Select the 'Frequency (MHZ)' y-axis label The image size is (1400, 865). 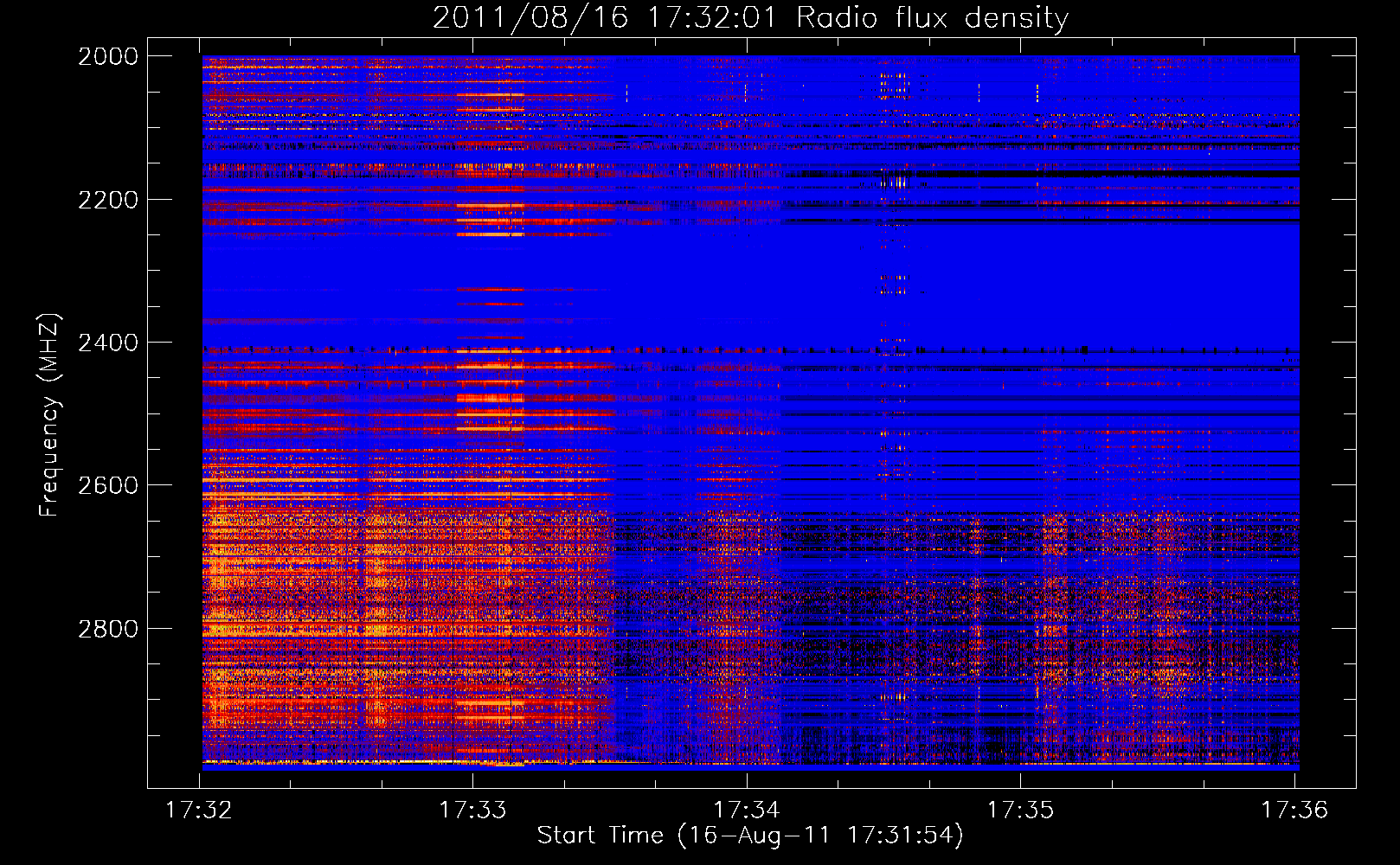pyautogui.click(x=49, y=415)
